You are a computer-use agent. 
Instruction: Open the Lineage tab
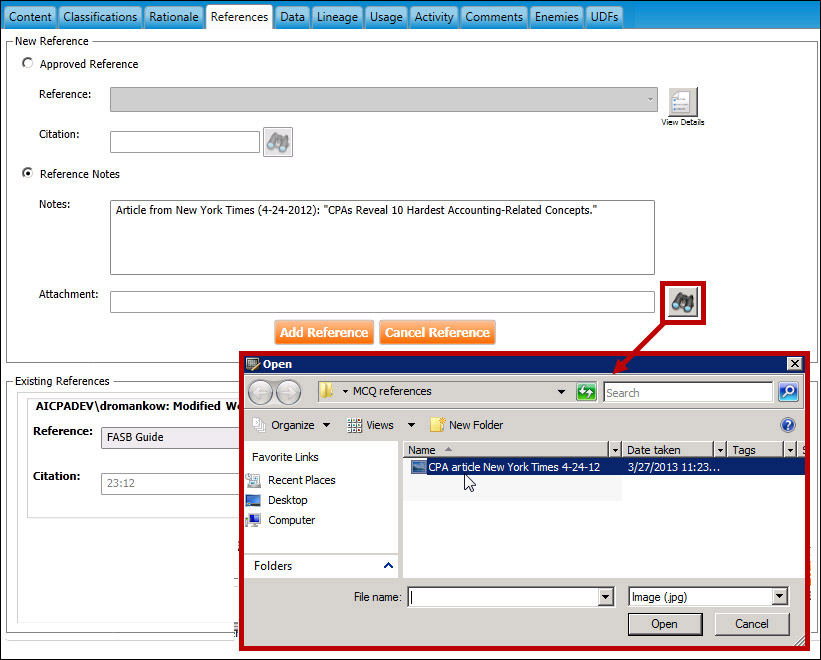pyautogui.click(x=336, y=17)
